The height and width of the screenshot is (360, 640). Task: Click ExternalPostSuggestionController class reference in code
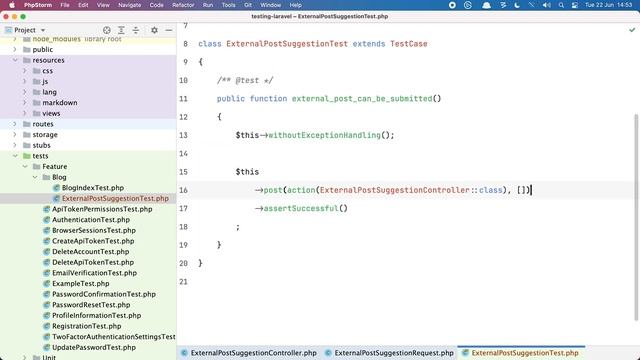click(395, 190)
